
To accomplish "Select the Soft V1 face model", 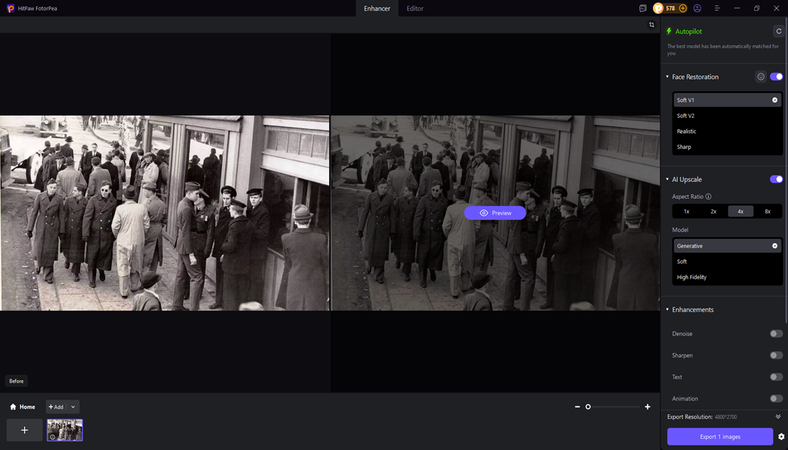I will [727, 100].
